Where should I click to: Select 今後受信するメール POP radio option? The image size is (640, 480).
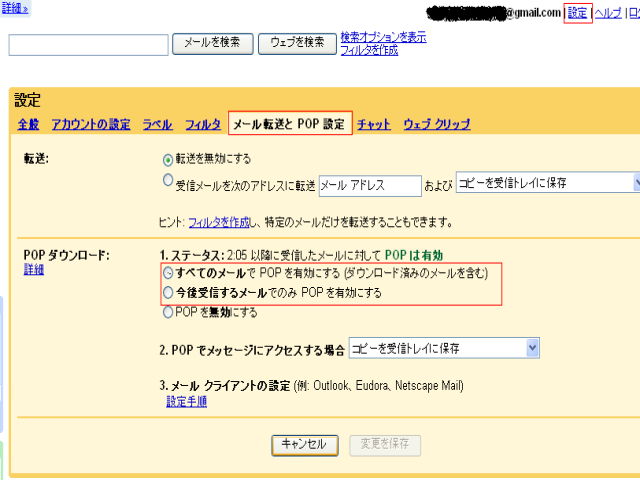[168, 292]
